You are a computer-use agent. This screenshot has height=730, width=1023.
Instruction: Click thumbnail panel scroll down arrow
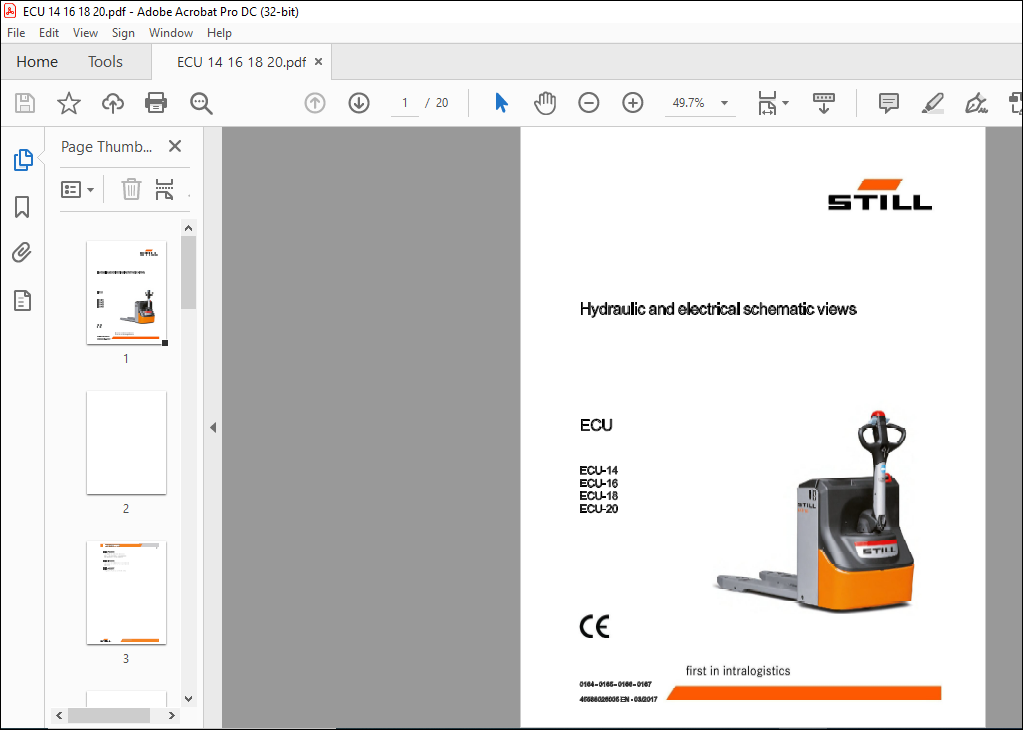[189, 699]
